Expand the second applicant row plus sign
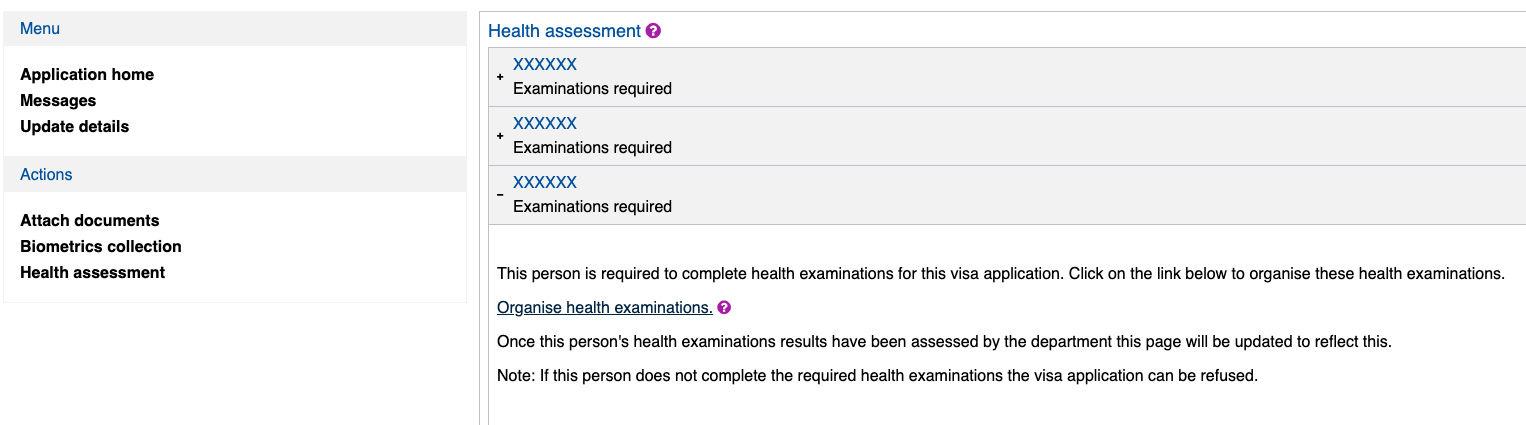1526x425 pixels. 500,136
